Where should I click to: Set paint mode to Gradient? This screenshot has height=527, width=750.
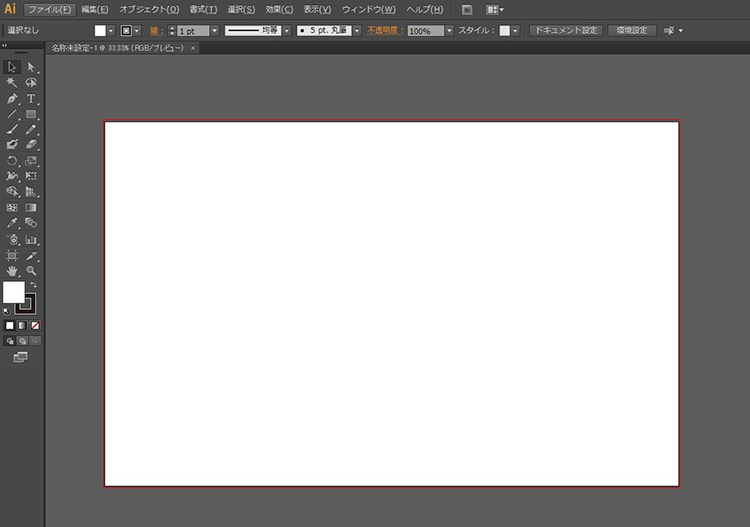click(22, 326)
